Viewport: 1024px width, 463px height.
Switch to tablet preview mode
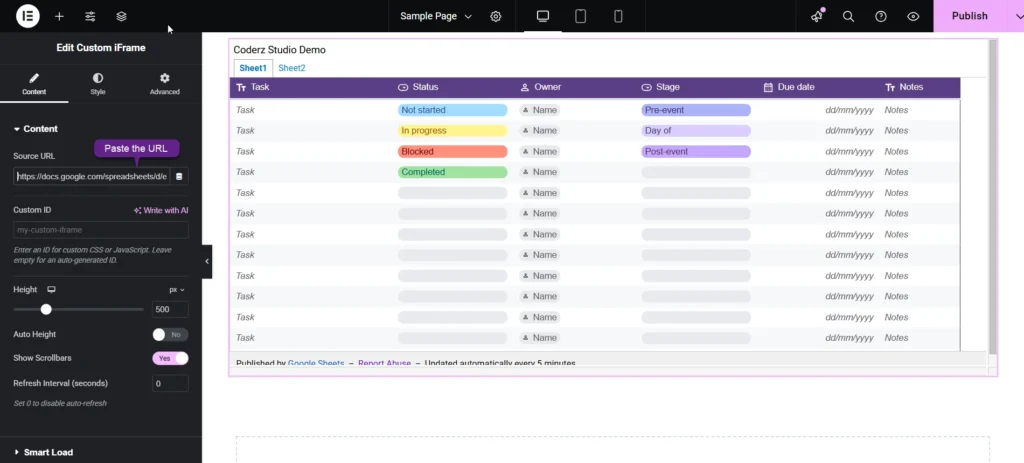click(x=581, y=16)
